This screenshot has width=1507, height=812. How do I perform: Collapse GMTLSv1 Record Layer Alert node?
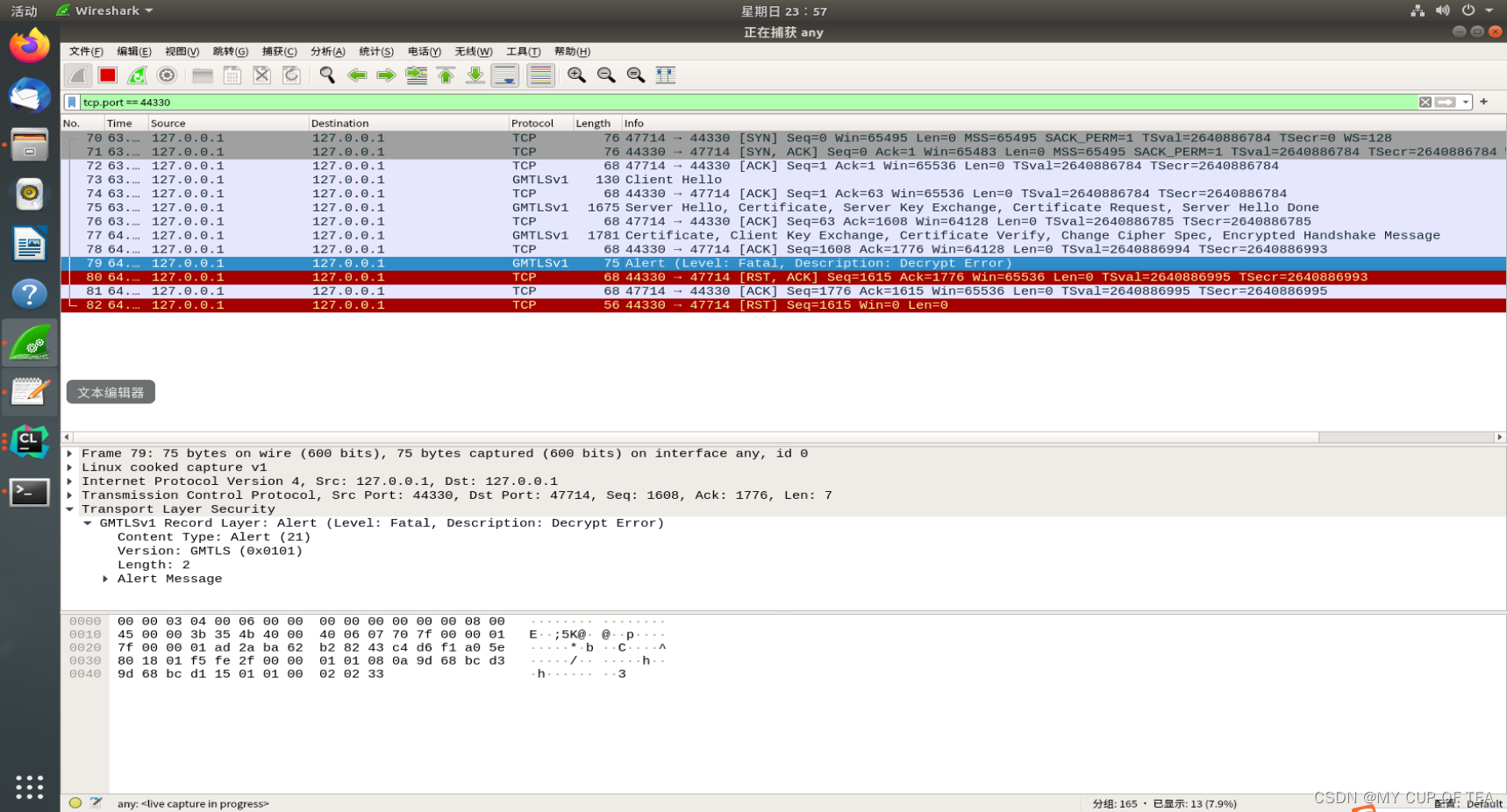coord(88,524)
